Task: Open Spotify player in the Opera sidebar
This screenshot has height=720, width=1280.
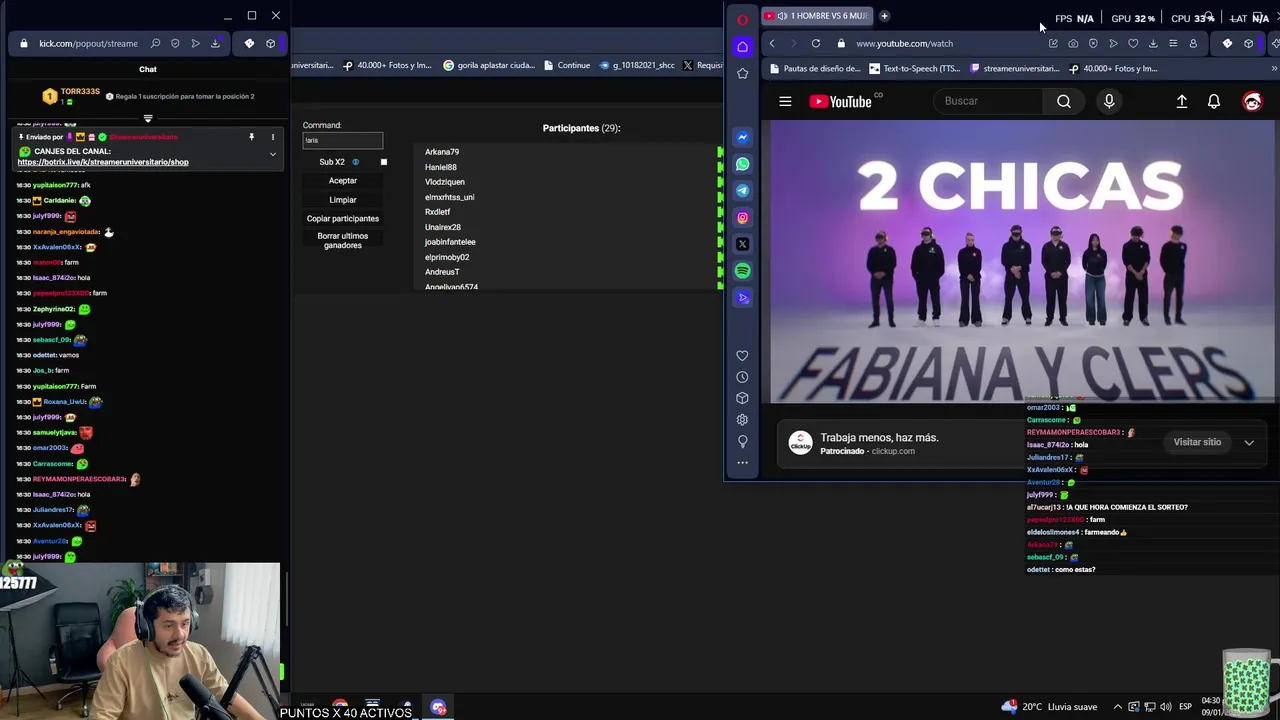Action: click(x=742, y=271)
